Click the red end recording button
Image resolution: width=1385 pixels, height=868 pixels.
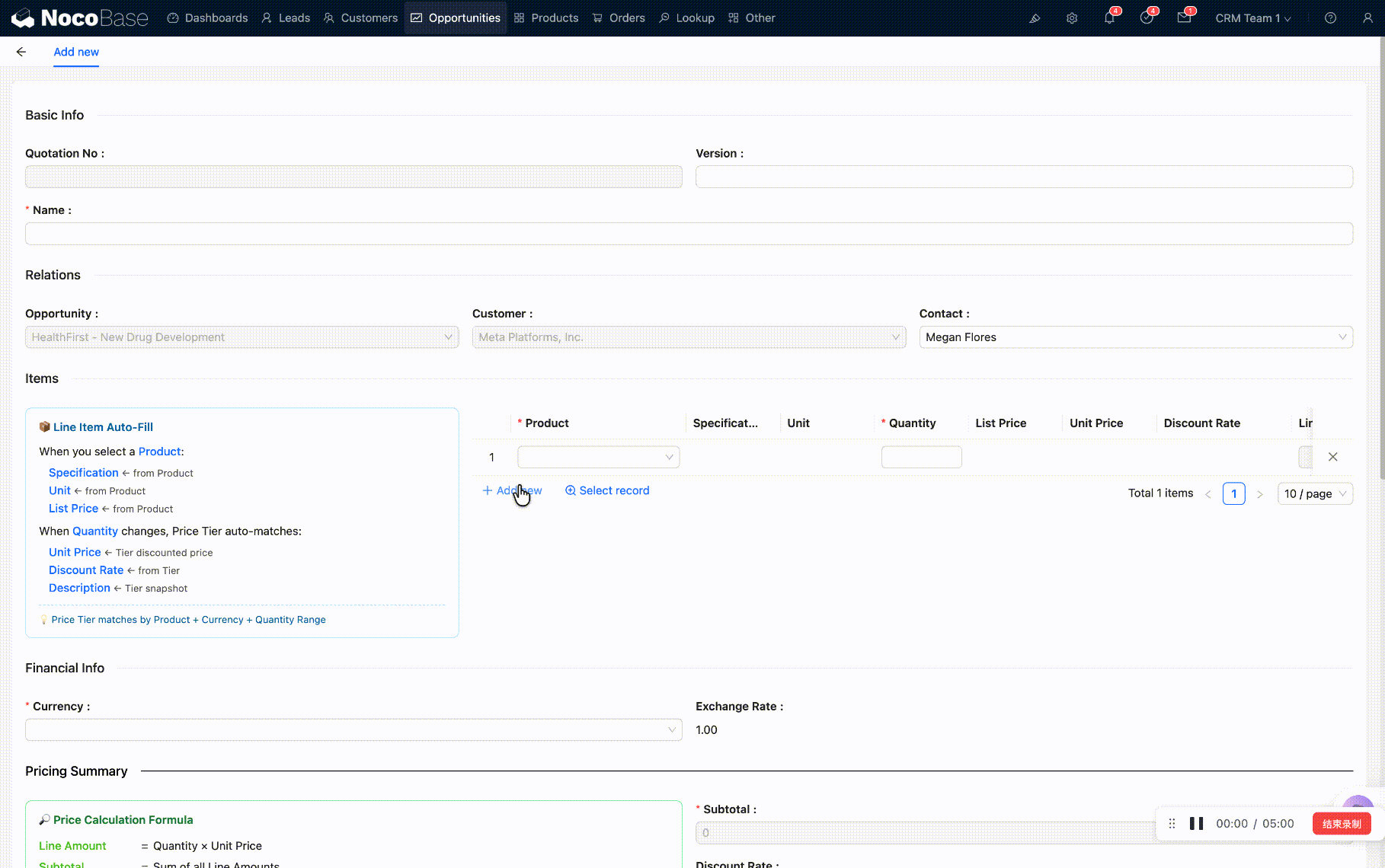pos(1341,824)
